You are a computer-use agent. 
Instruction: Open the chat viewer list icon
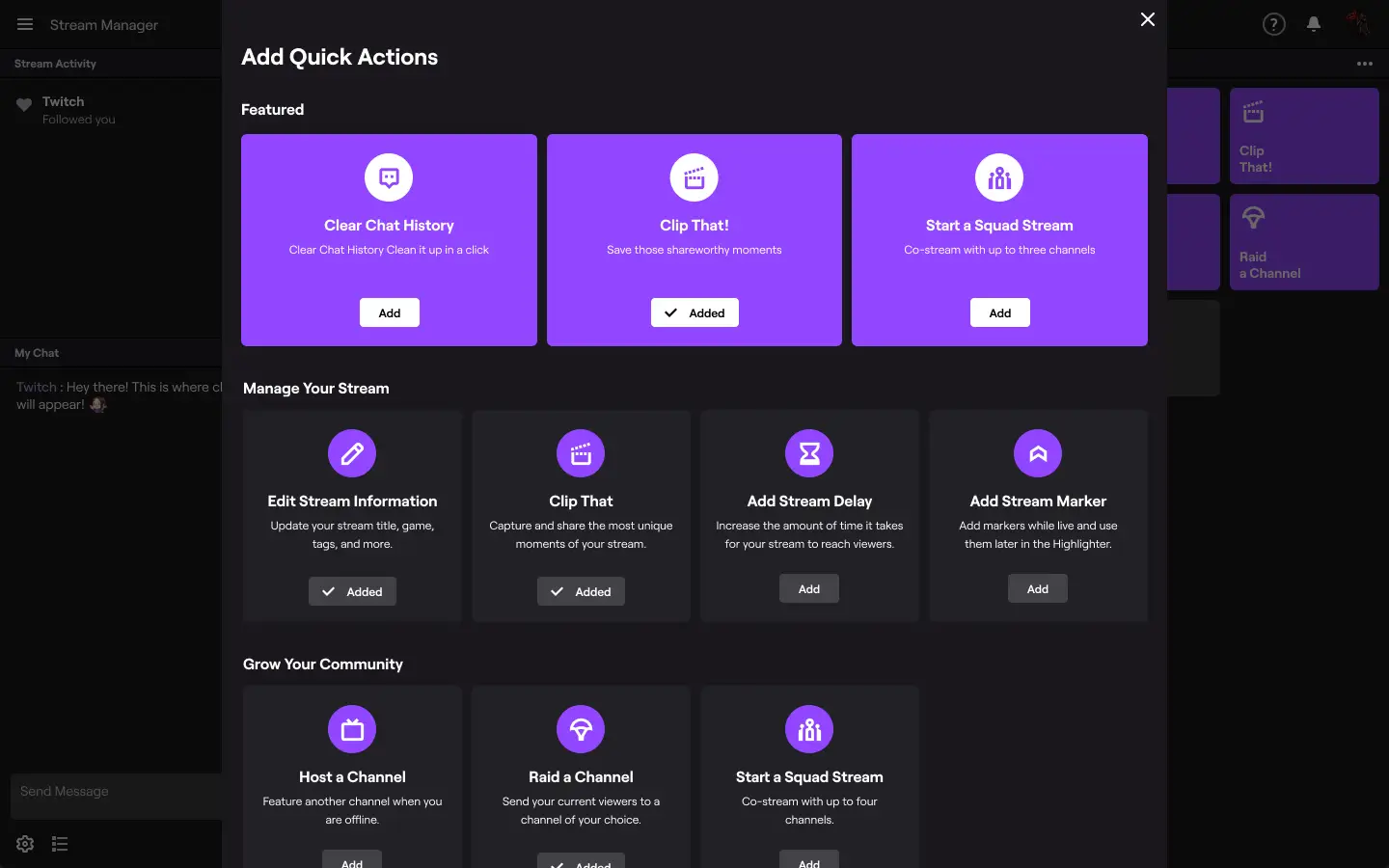60,844
